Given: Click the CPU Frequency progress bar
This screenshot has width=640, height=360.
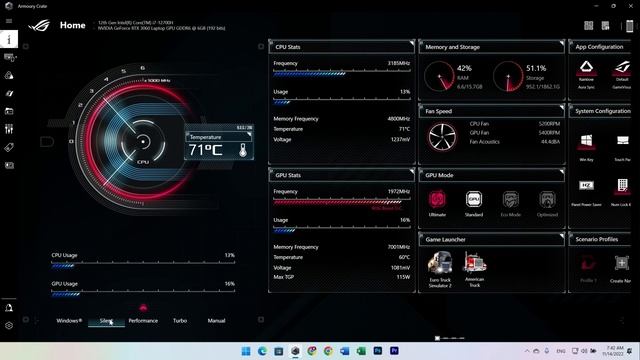Looking at the screenshot, I should pyautogui.click(x=342, y=73).
